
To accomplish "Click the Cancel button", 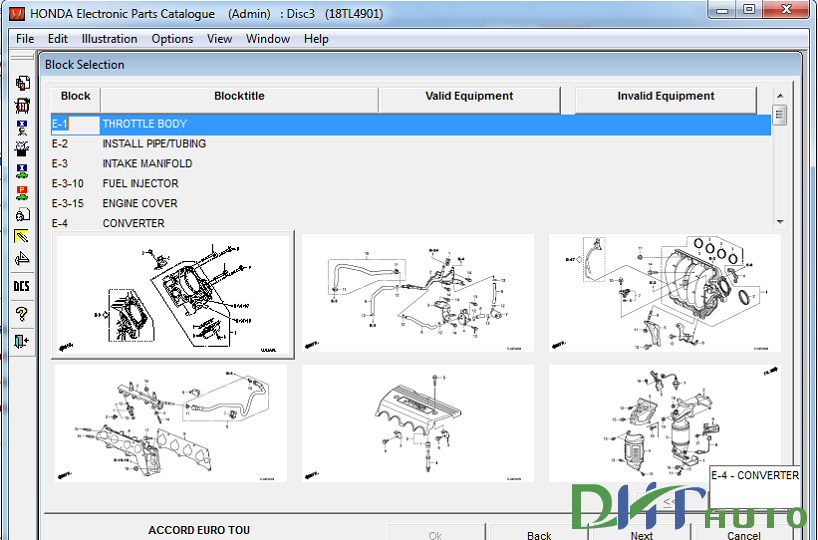I will click(x=743, y=534).
